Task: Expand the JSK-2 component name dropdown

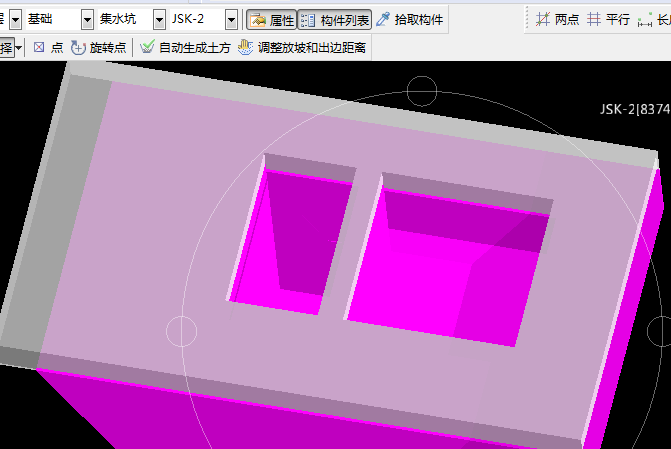Action: point(232,20)
